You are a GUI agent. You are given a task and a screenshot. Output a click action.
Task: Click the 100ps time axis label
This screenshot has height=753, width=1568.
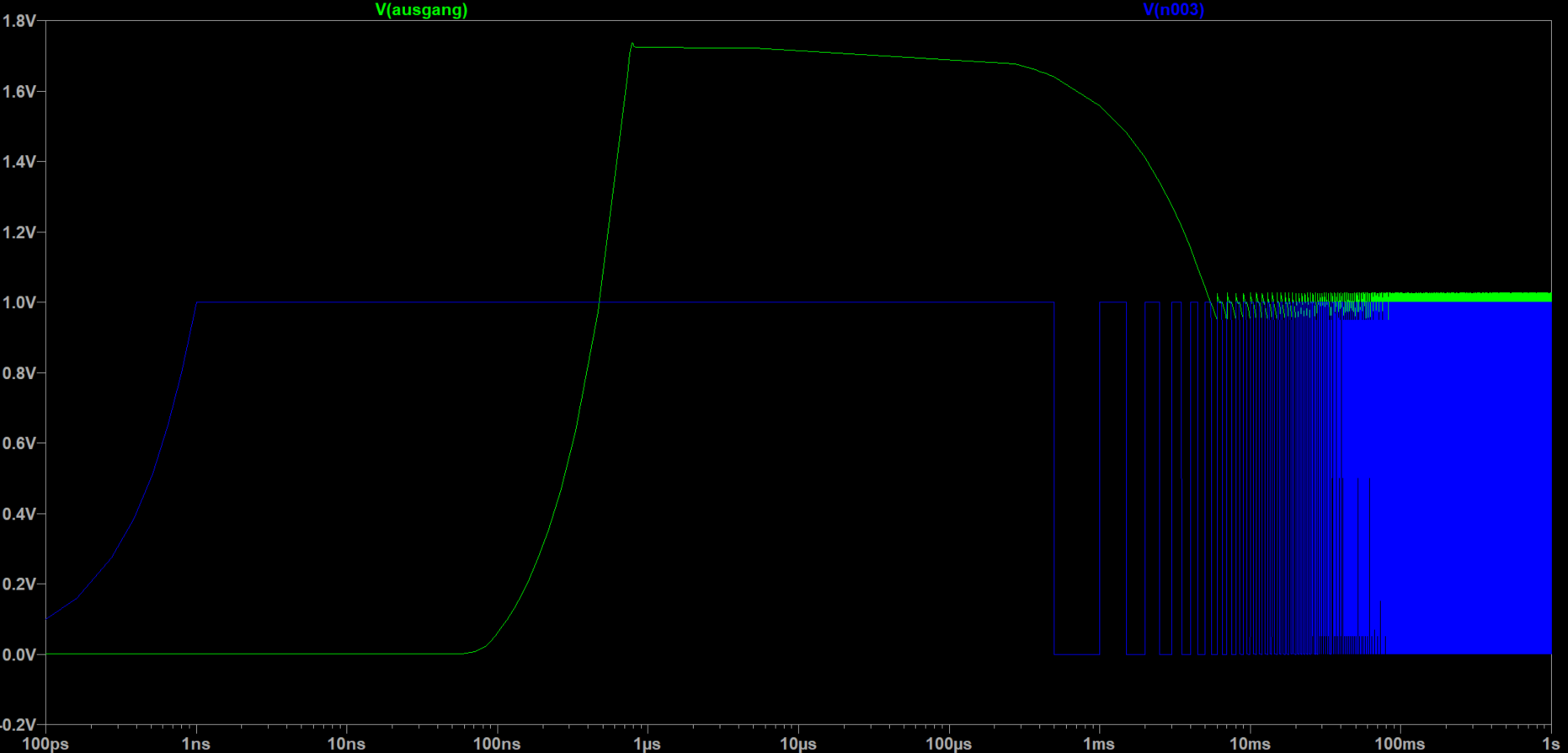45,744
